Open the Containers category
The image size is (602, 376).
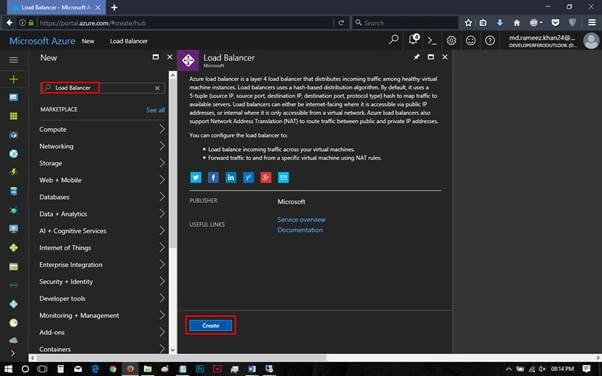click(x=103, y=348)
